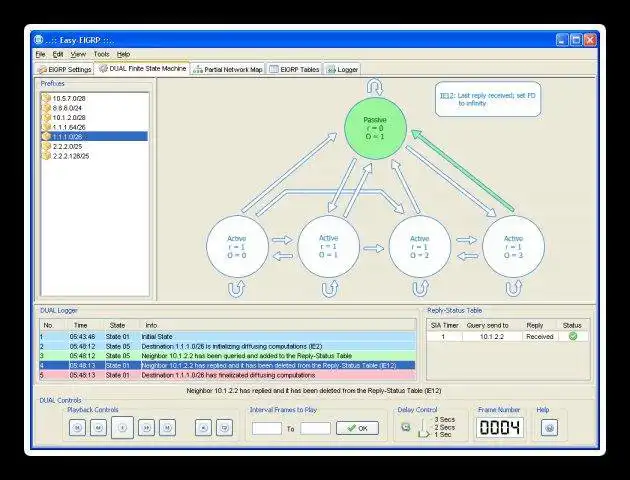The height and width of the screenshot is (480, 630).
Task: Click the Active O = 0 state circle
Action: (x=237, y=246)
